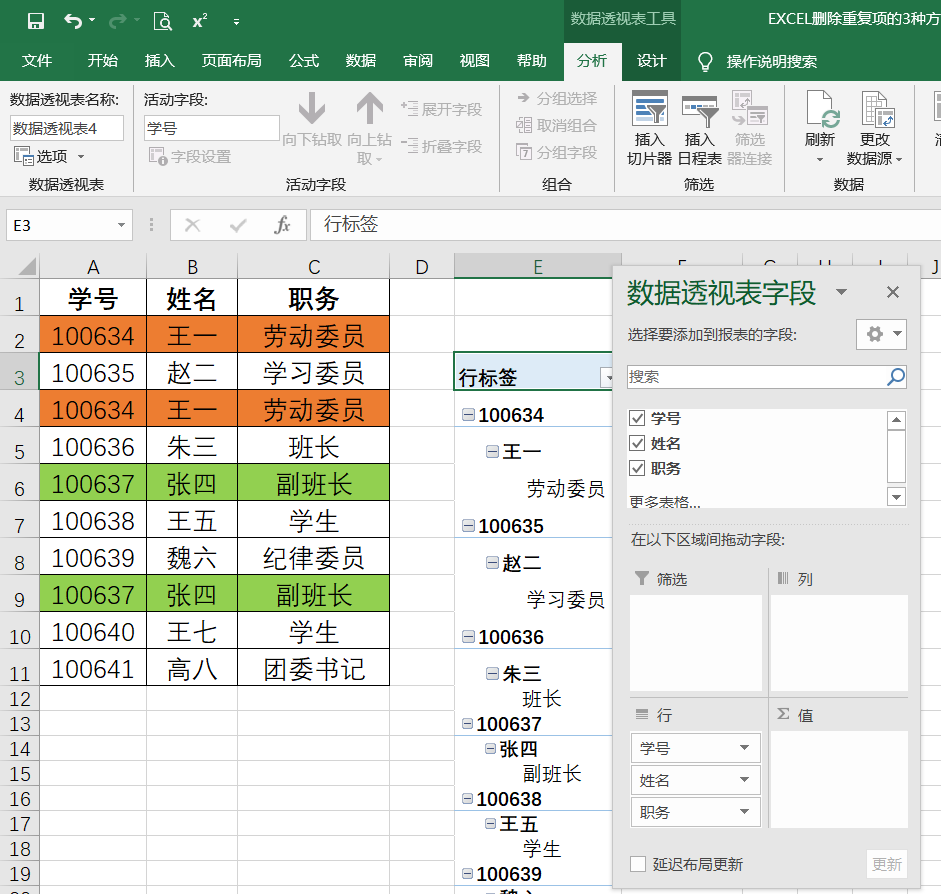Click the 更改数据源 icon

[877, 109]
